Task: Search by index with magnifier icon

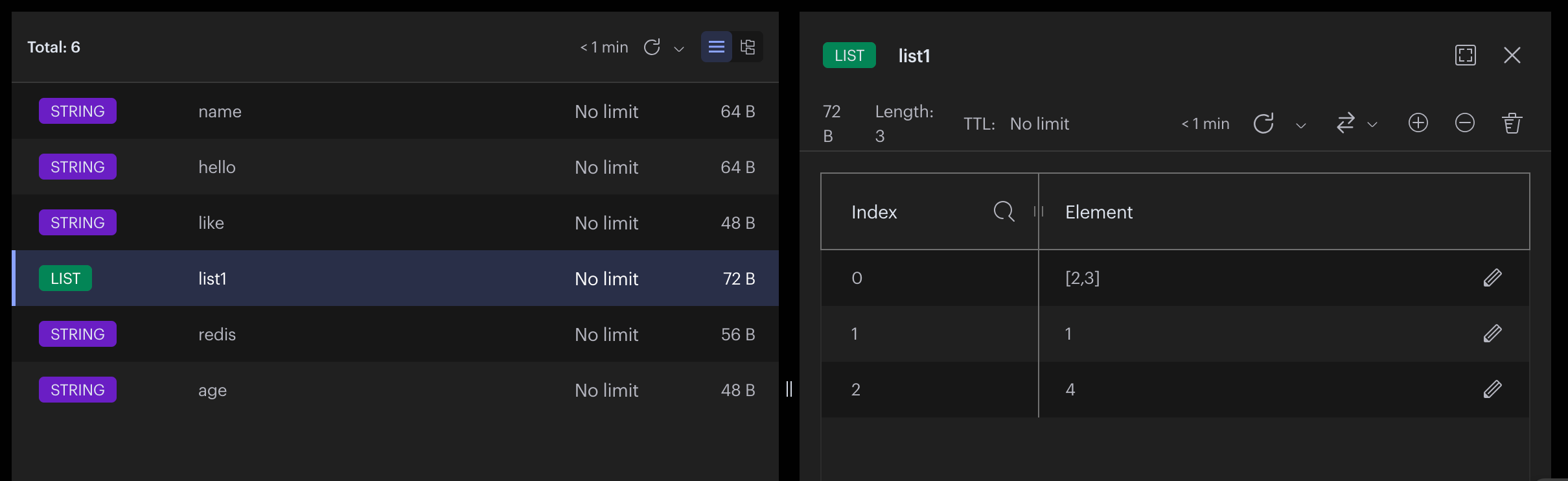Action: tap(1004, 211)
